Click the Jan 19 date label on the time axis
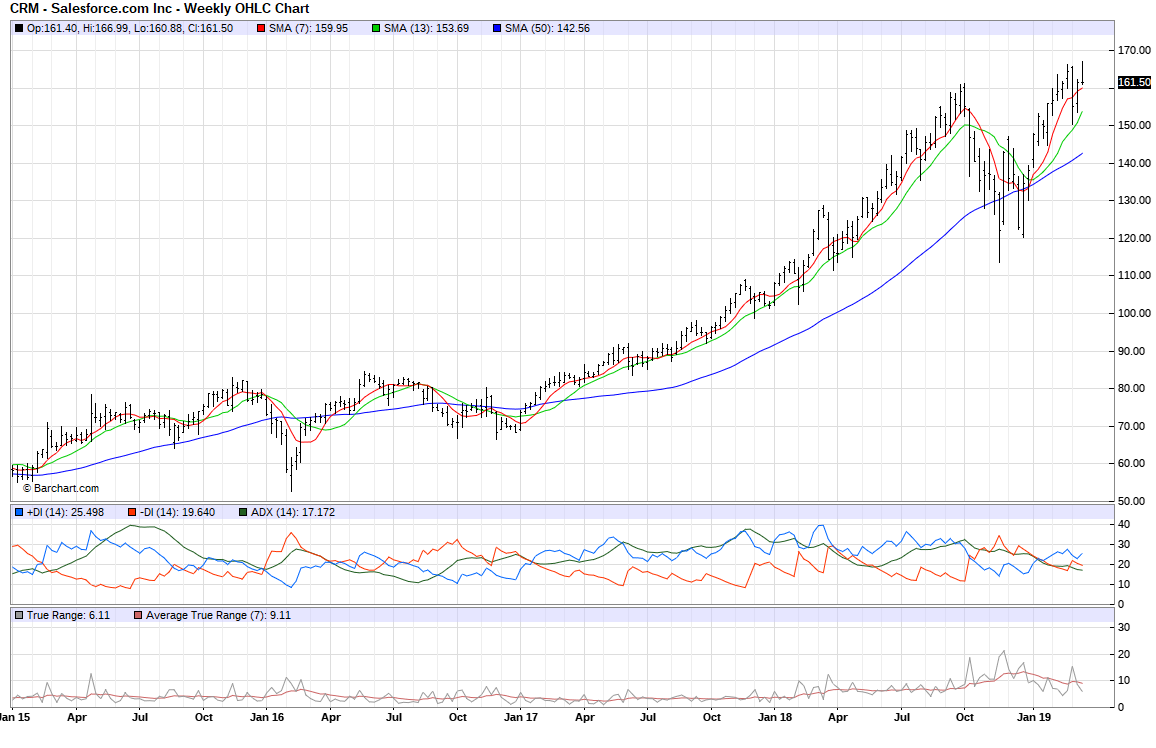Image resolution: width=1156 pixels, height=748 pixels. 1032,717
